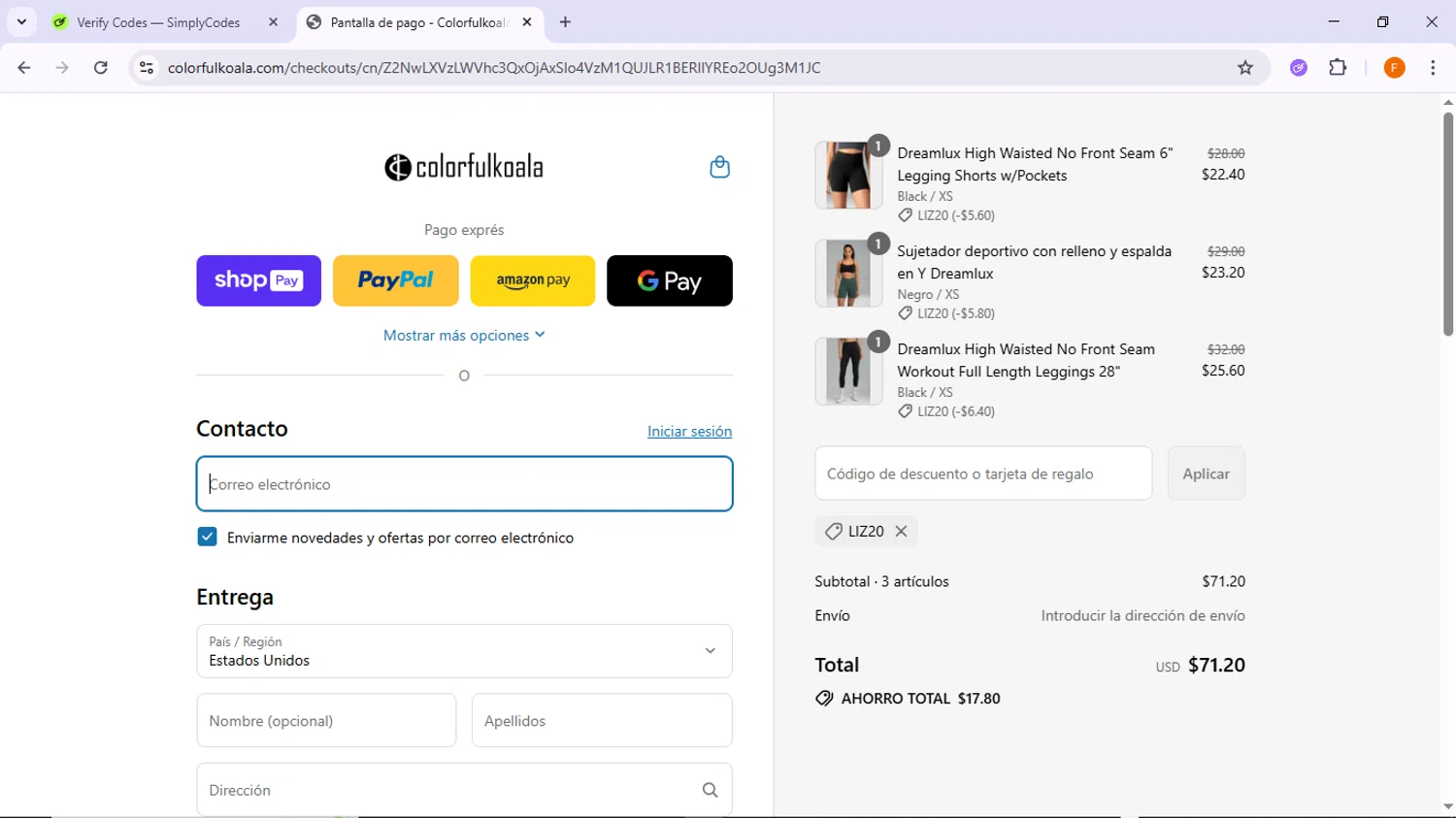The width and height of the screenshot is (1456, 818).
Task: Expand Mostrar más opciones
Action: click(x=464, y=335)
